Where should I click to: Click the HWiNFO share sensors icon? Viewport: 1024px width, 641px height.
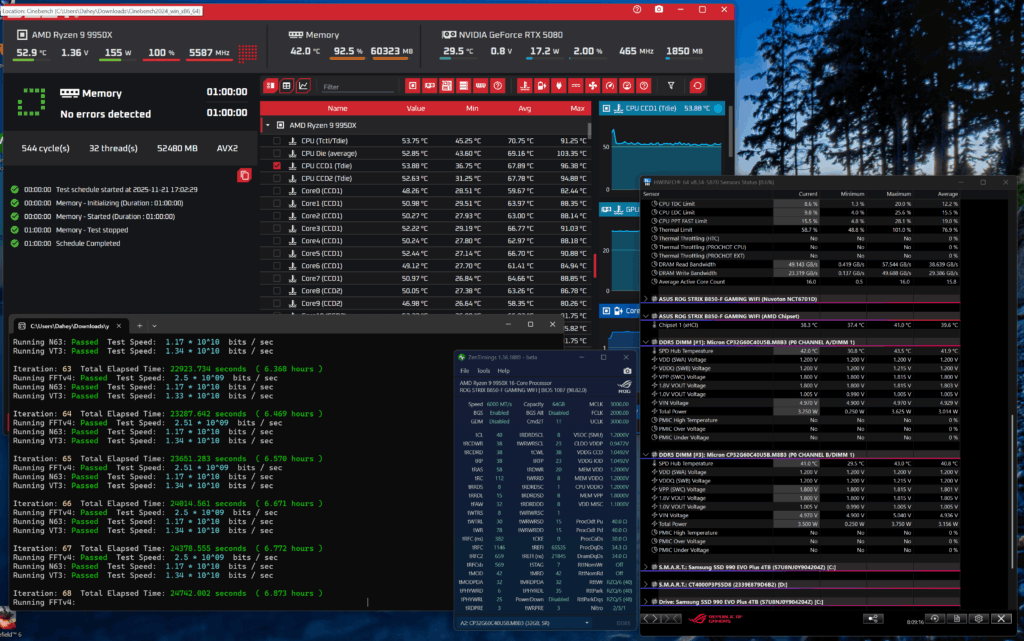click(x=873, y=619)
